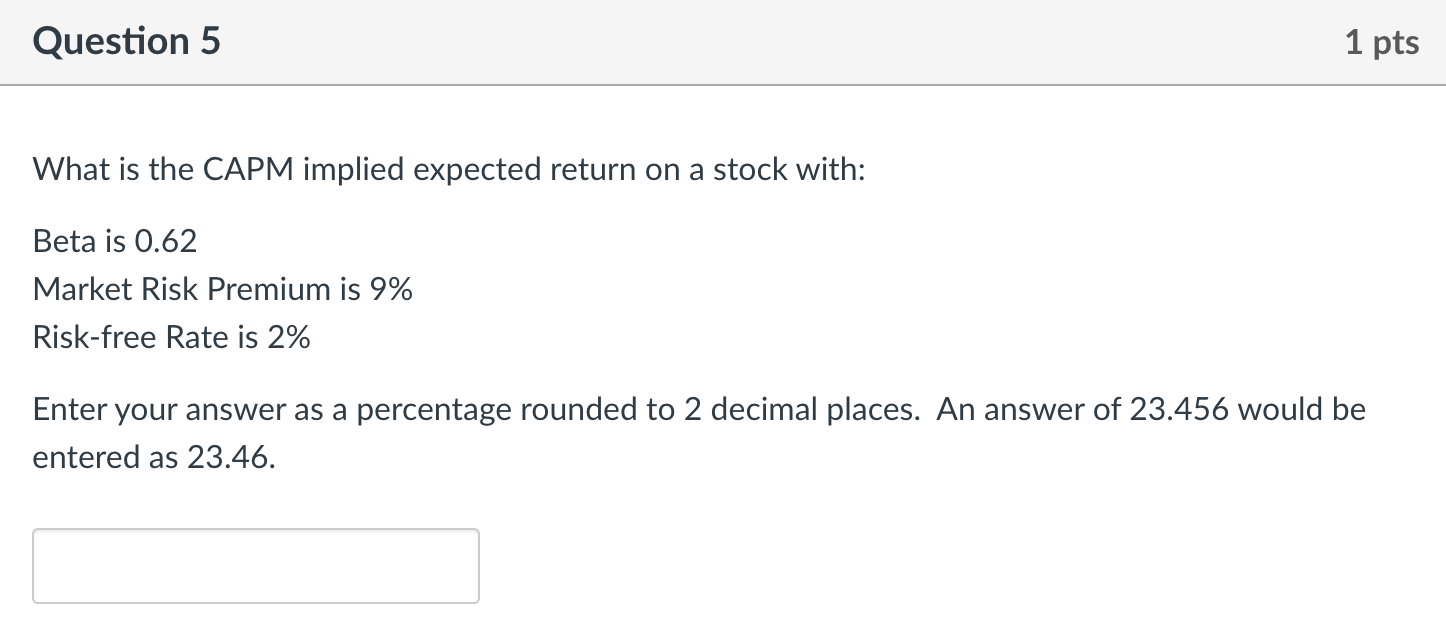Select the percentage sign after 9
The width and height of the screenshot is (1446, 630).
[x=400, y=289]
